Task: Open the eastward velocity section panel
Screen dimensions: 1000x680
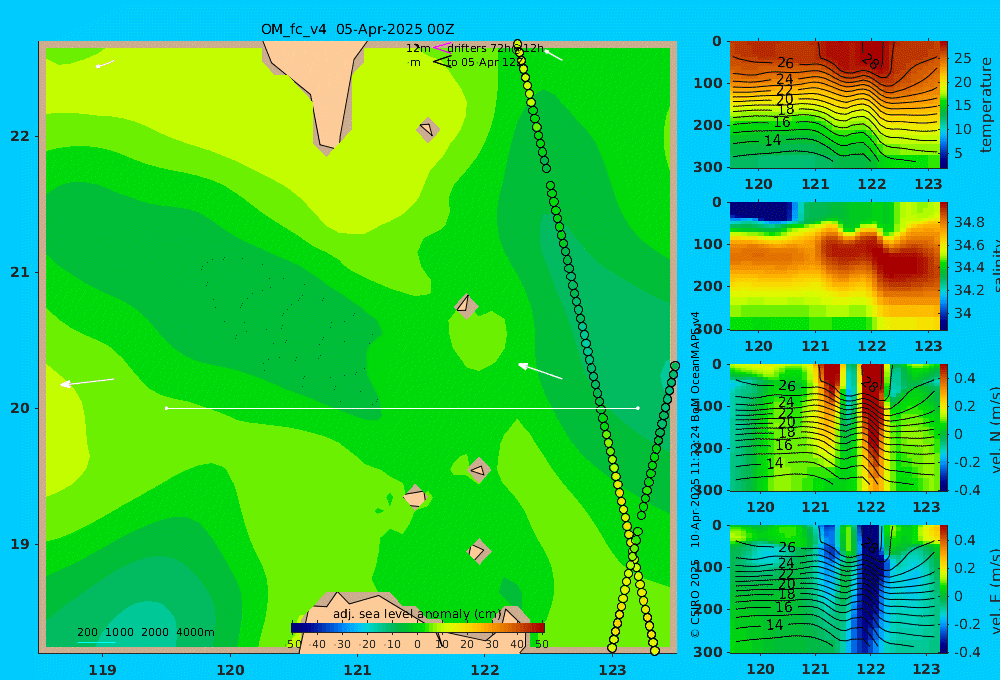Action: 835,589
